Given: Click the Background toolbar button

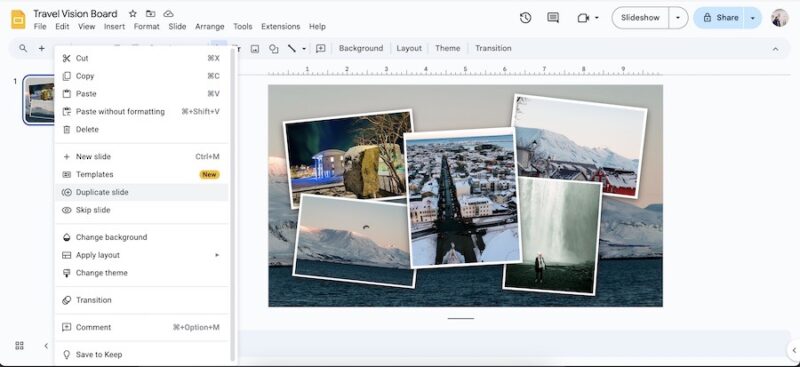Looking at the screenshot, I should pos(361,48).
